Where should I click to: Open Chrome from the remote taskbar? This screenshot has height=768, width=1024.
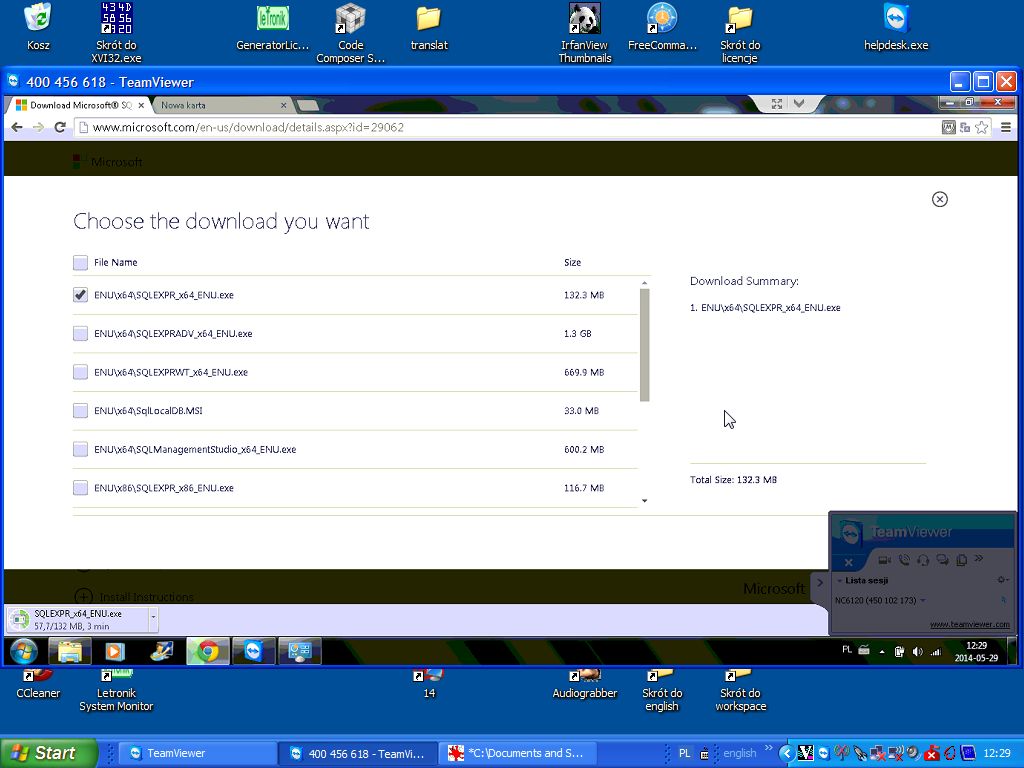pyautogui.click(x=207, y=652)
